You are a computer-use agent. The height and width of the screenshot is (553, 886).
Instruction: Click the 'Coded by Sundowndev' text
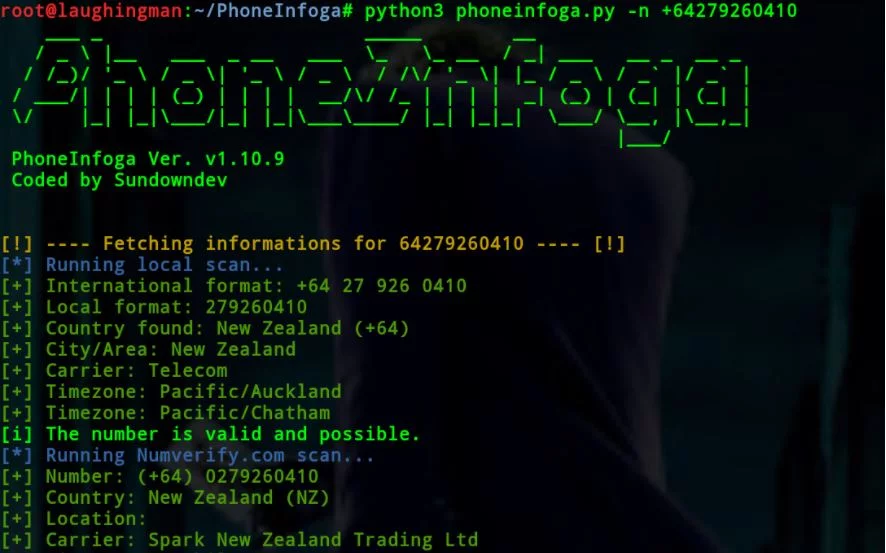[x=119, y=180]
